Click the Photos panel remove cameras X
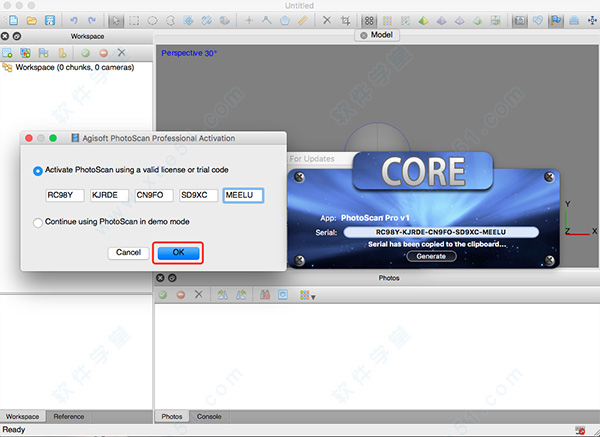The width and height of the screenshot is (600, 437). point(199,294)
